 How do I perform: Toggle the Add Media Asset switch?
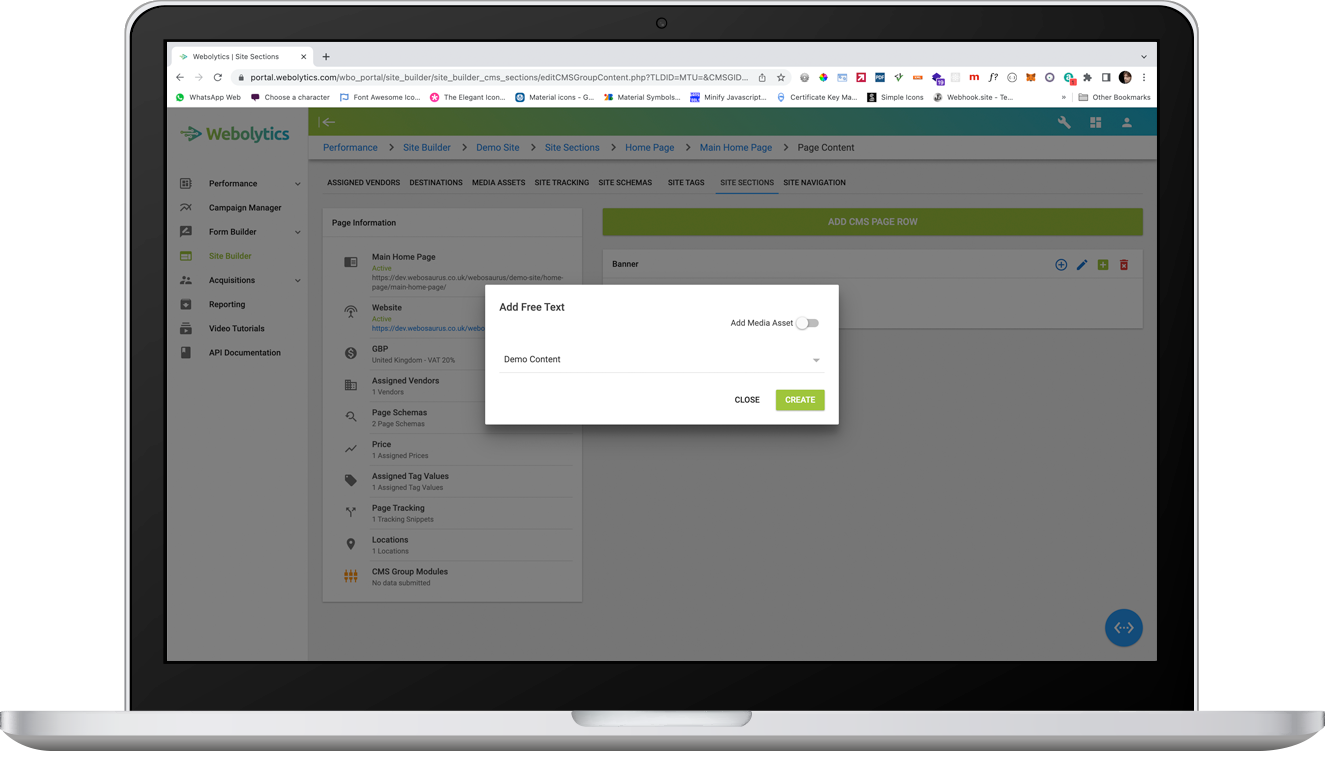click(x=807, y=323)
